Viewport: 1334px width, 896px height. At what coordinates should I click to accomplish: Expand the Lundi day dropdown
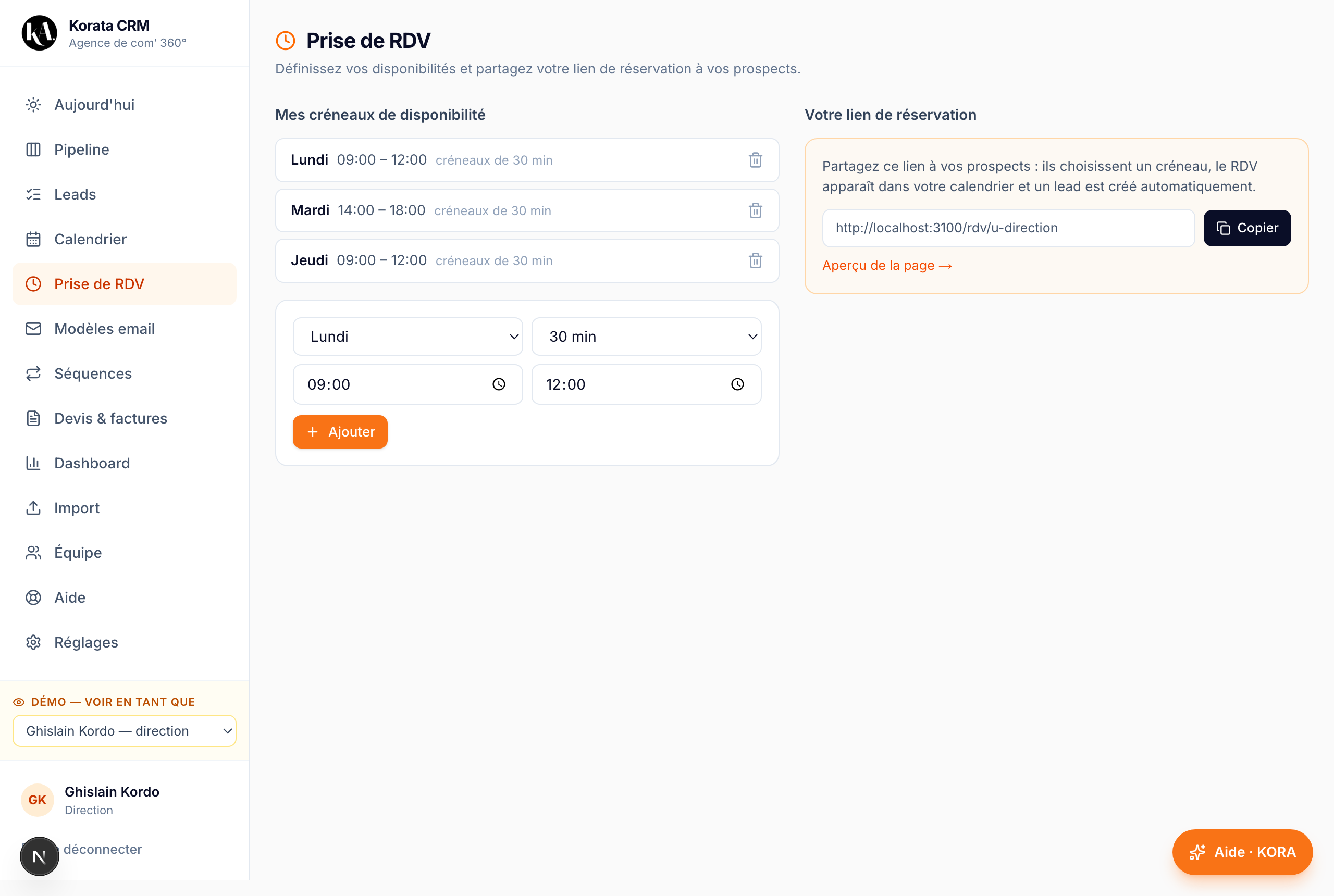coord(407,337)
